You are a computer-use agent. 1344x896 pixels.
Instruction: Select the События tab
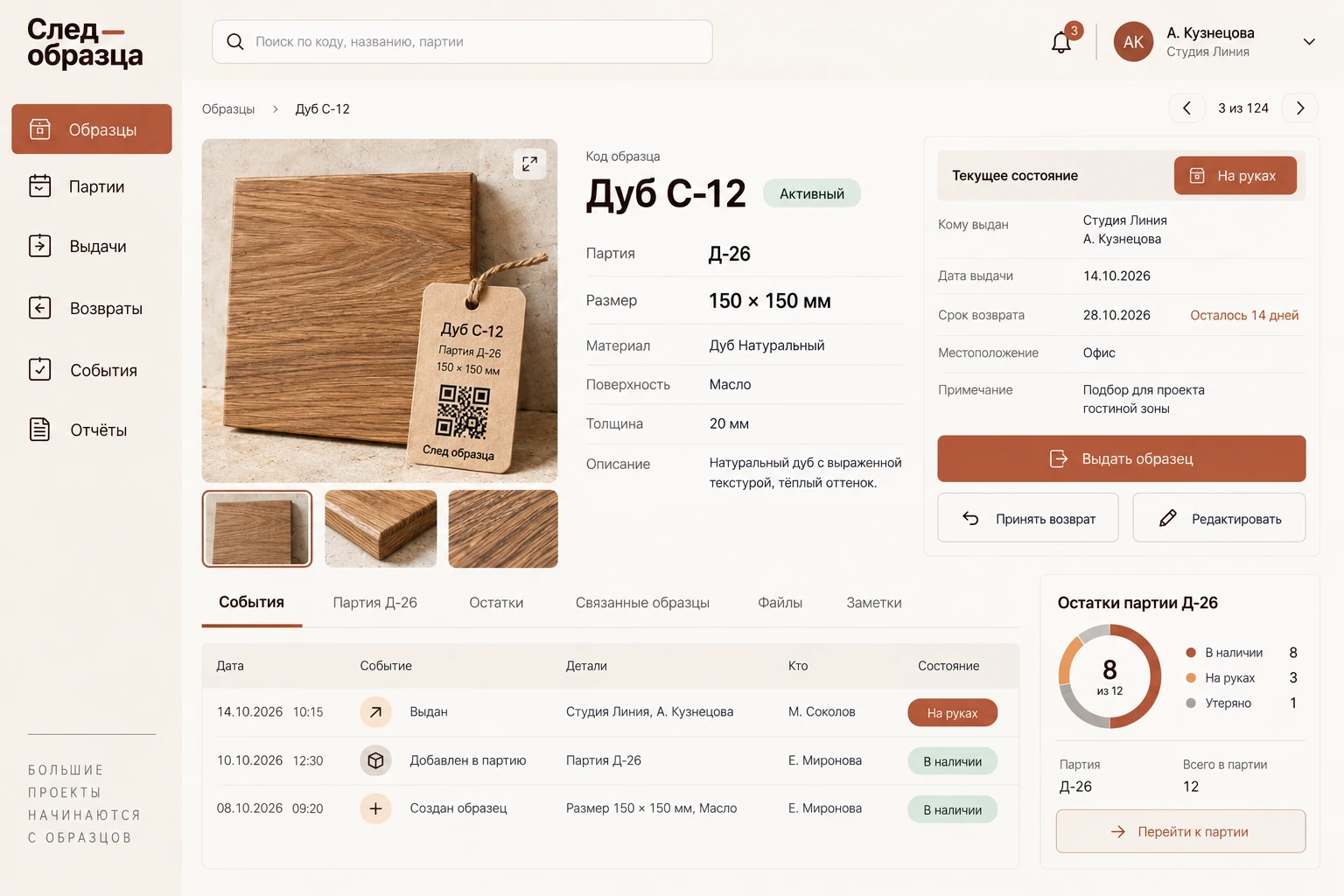[x=251, y=603]
